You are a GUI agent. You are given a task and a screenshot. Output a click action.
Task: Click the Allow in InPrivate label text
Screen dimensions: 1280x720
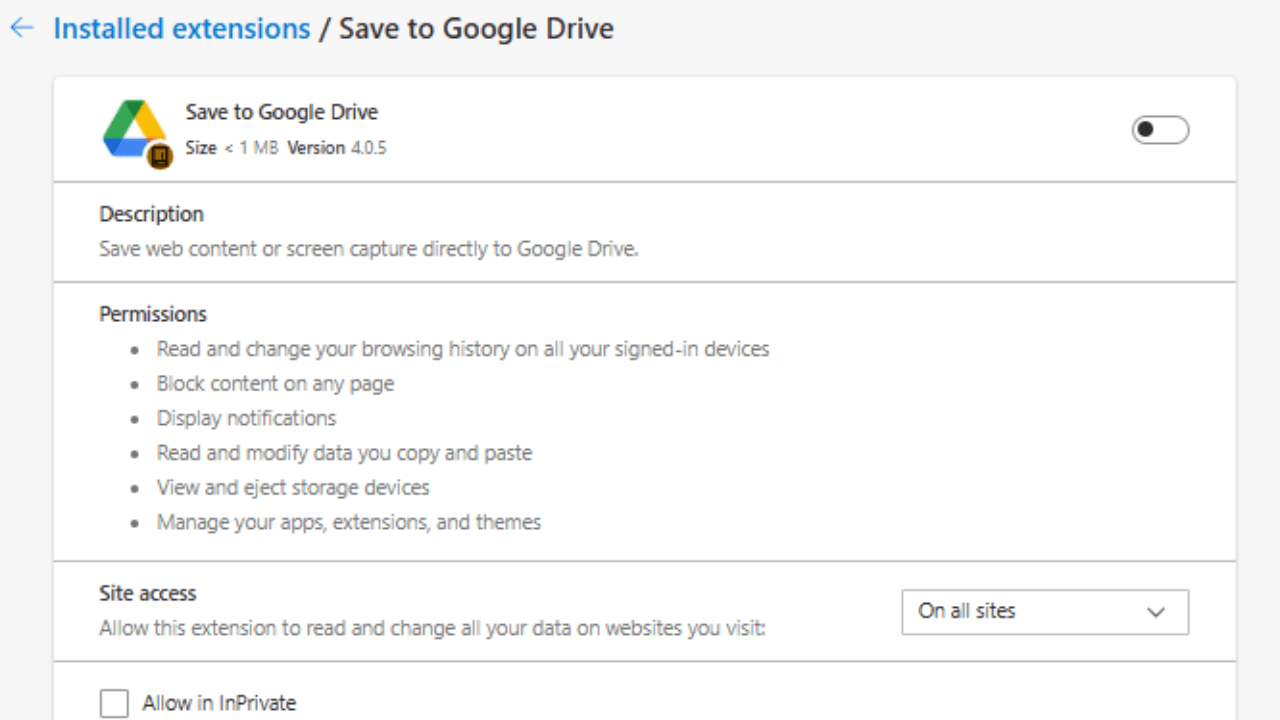click(219, 703)
